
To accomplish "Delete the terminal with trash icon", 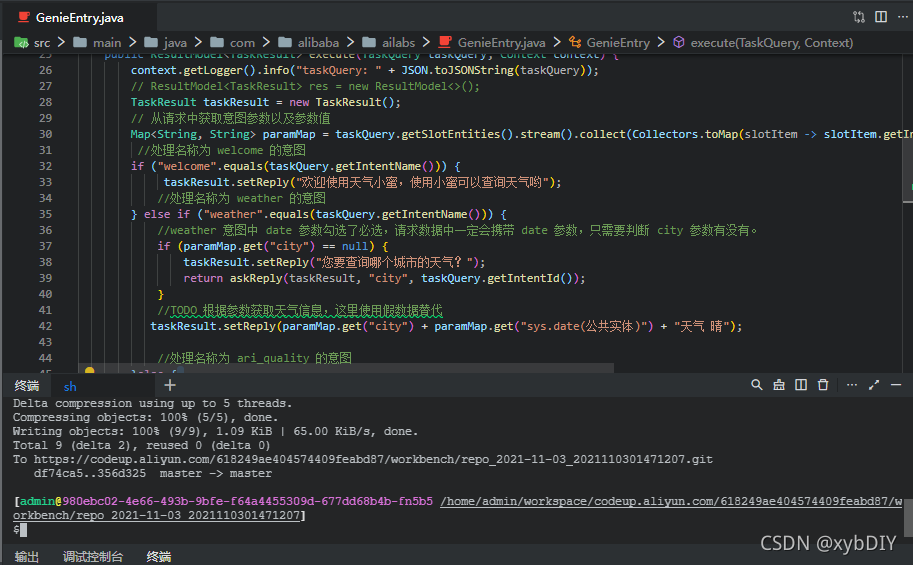I will click(823, 385).
